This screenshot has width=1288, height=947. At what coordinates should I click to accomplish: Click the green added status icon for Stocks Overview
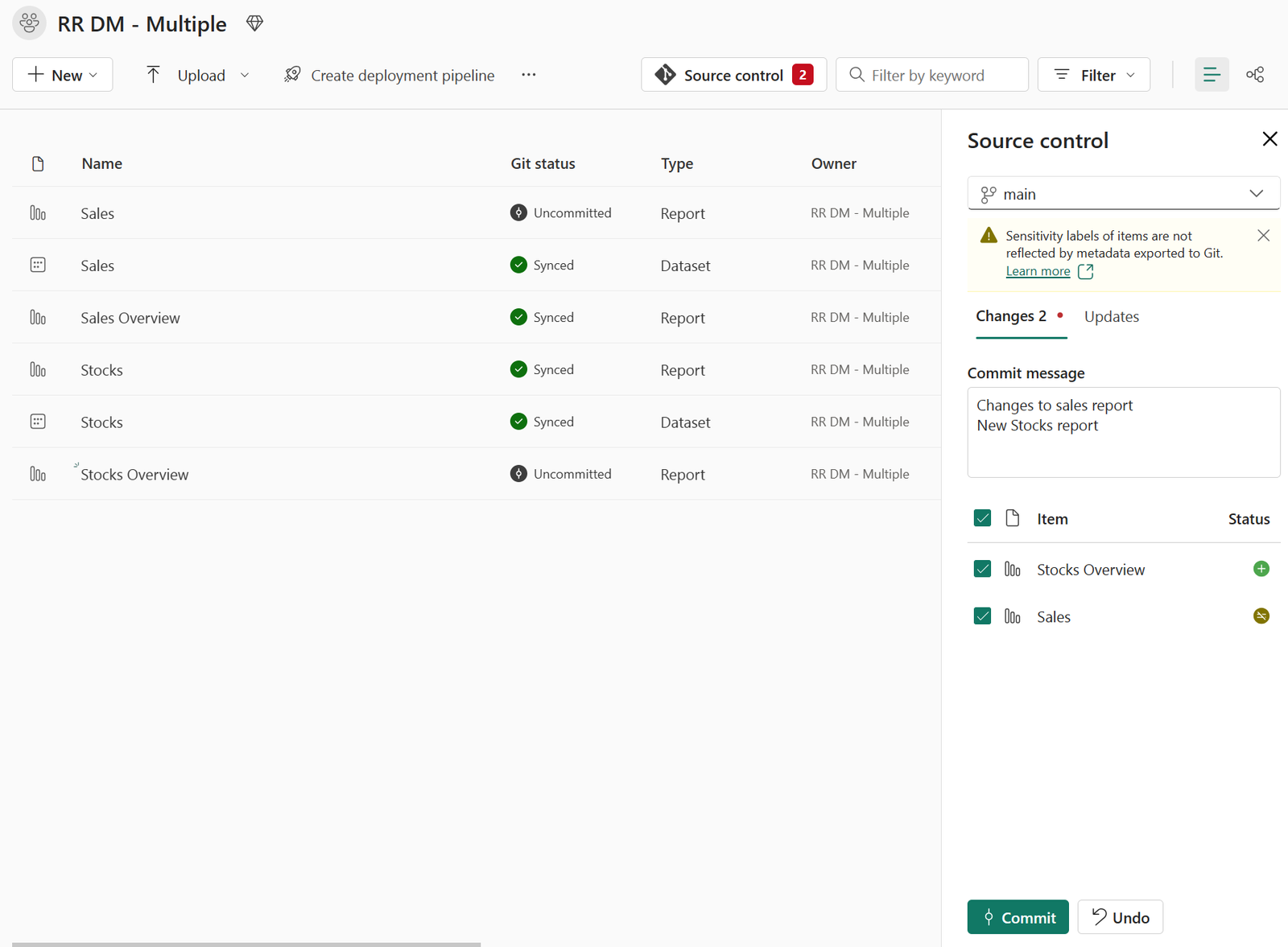[x=1261, y=569]
